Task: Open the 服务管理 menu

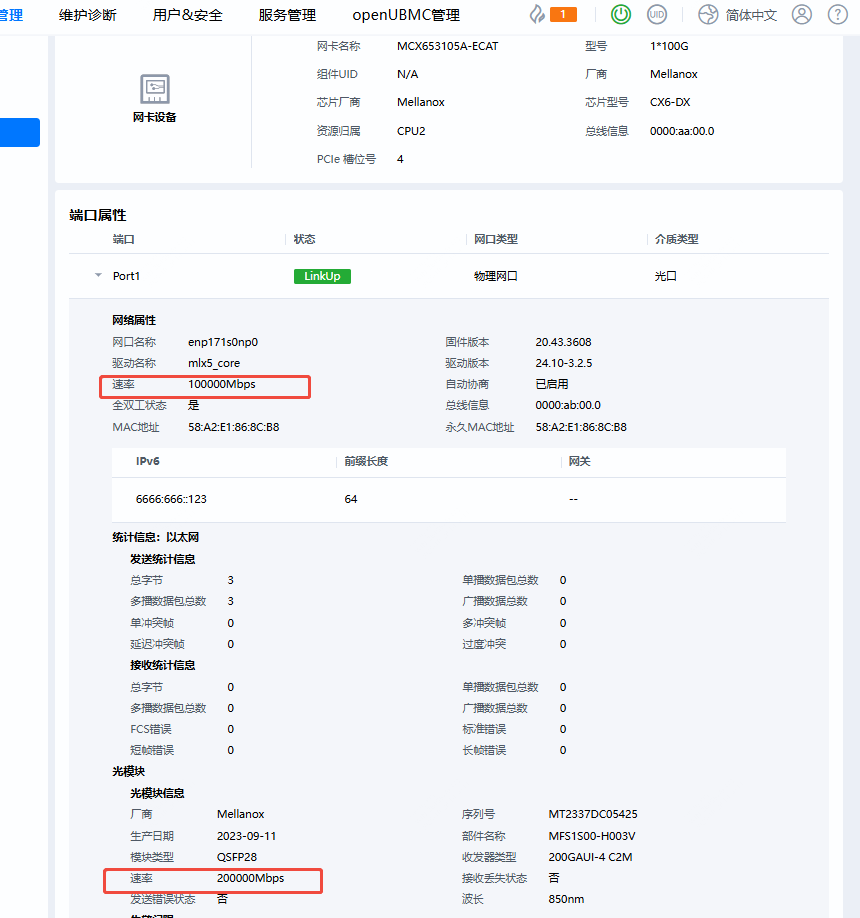Action: coord(287,15)
